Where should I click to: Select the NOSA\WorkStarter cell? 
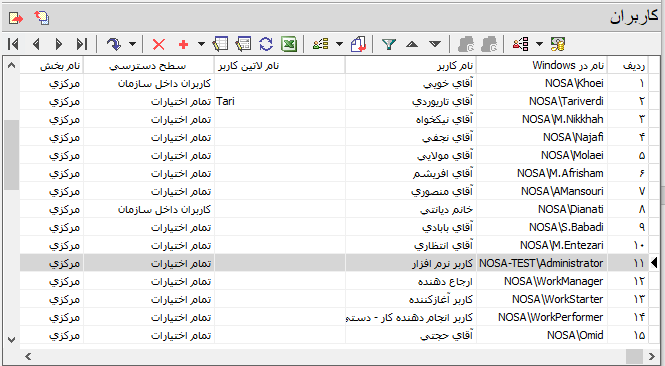(542, 299)
